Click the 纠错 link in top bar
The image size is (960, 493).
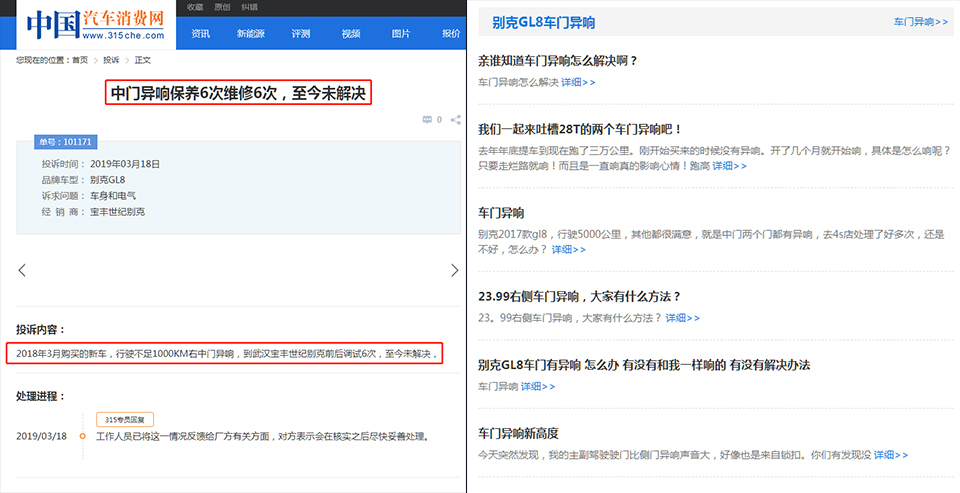(x=249, y=7)
